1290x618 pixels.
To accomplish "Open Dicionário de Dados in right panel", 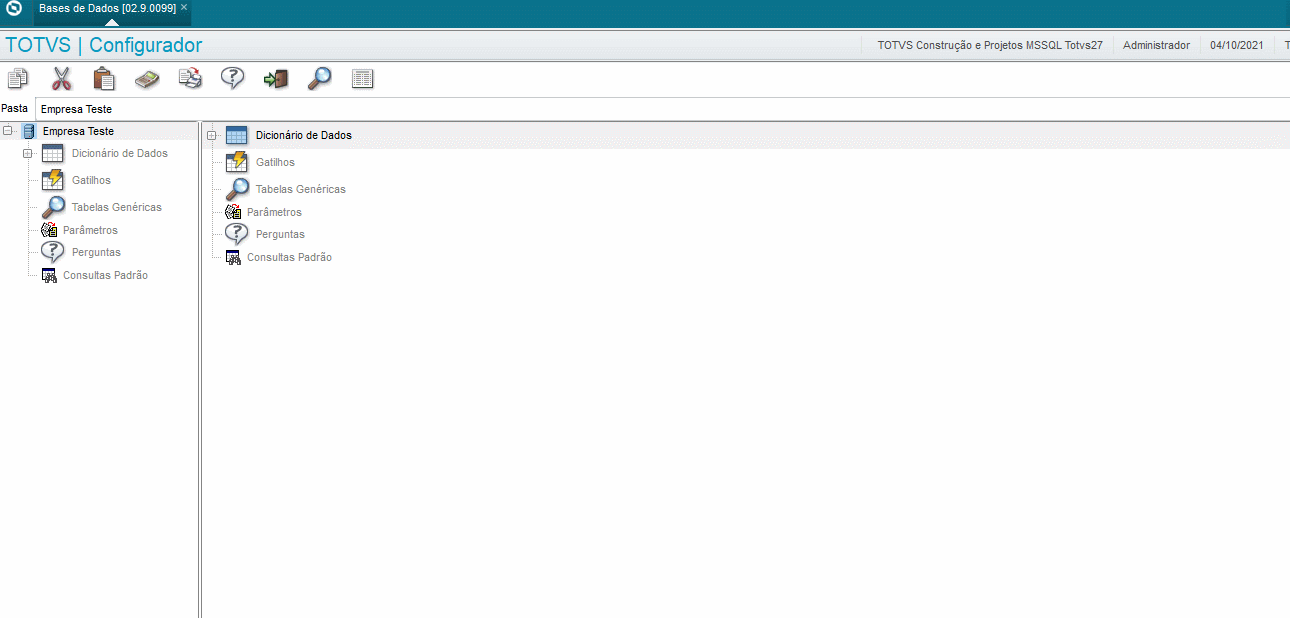I will pyautogui.click(x=304, y=135).
